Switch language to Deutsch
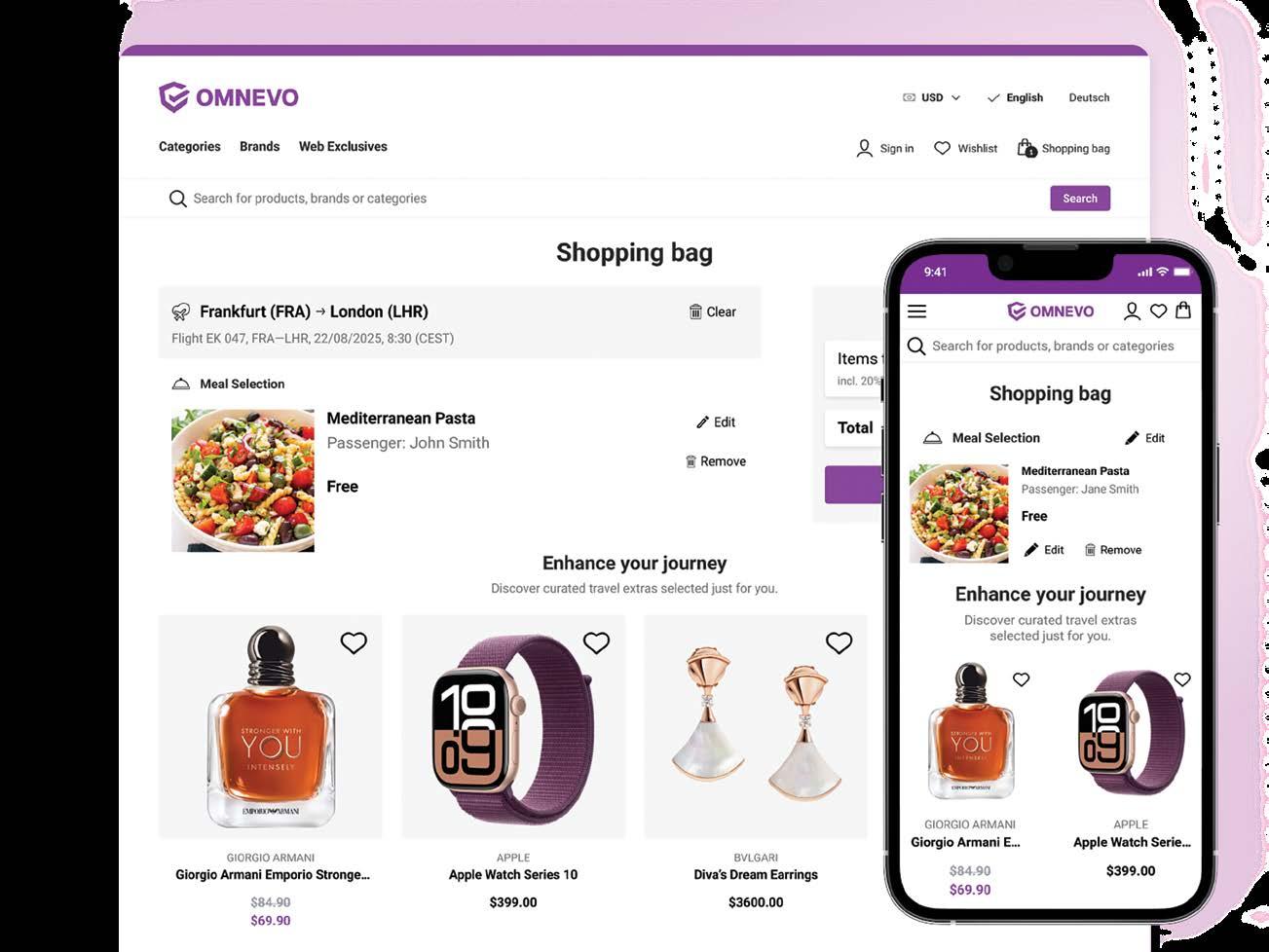Screen dimensions: 1269x952 (x=1089, y=97)
